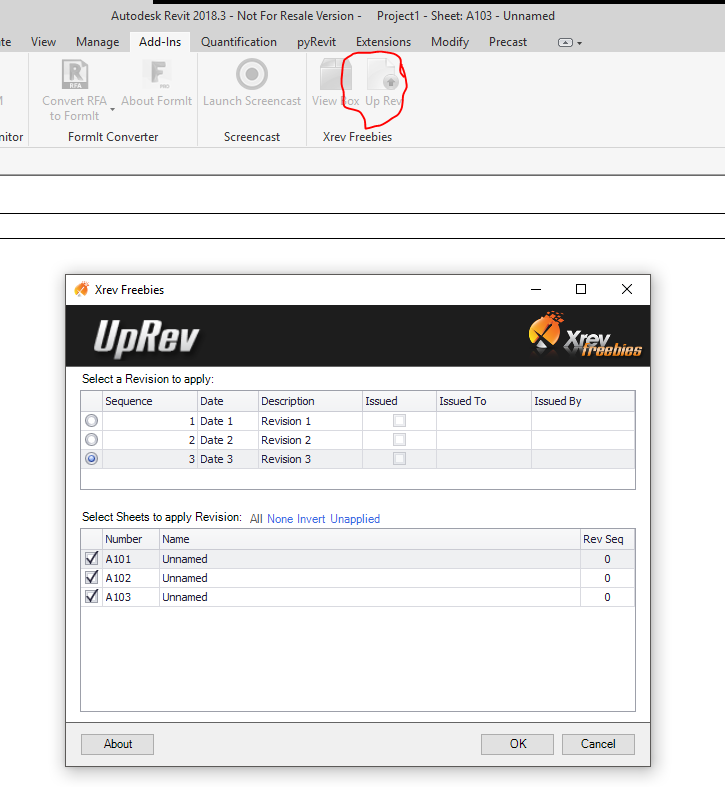
Task: Click the 'A101' sheet number cell
Action: pyautogui.click(x=131, y=559)
